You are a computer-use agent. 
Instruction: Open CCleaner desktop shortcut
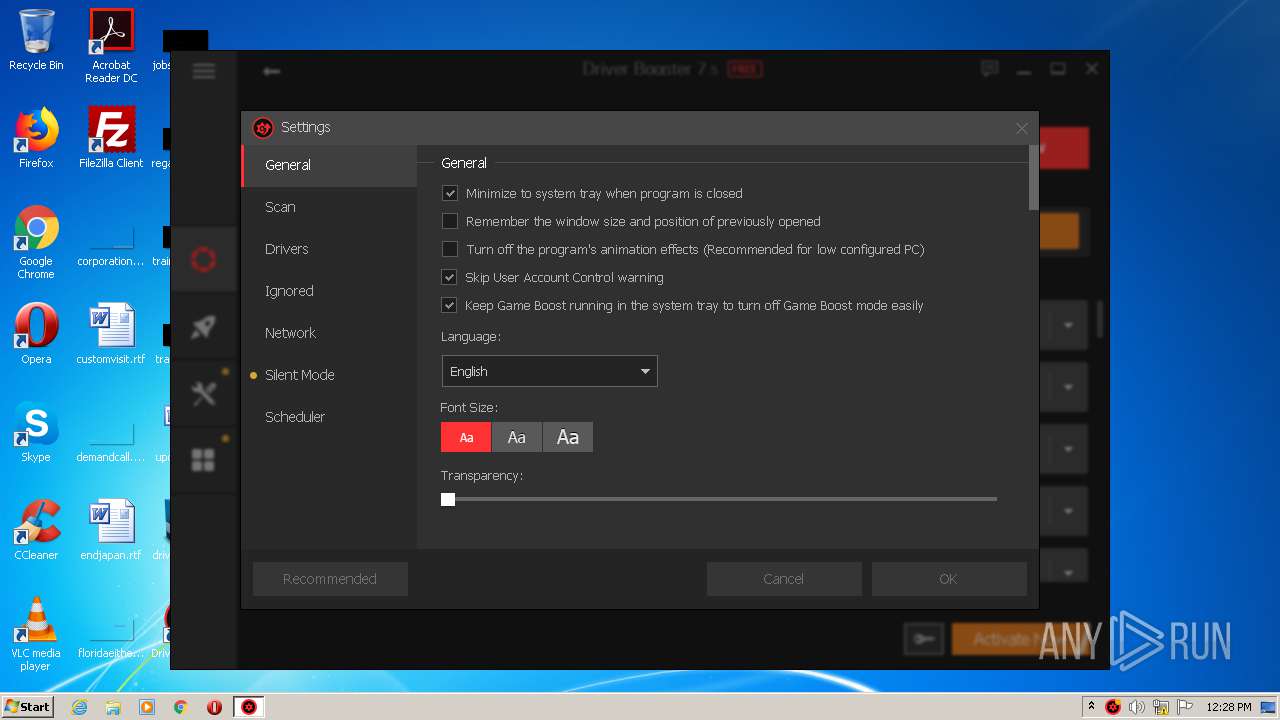36,529
